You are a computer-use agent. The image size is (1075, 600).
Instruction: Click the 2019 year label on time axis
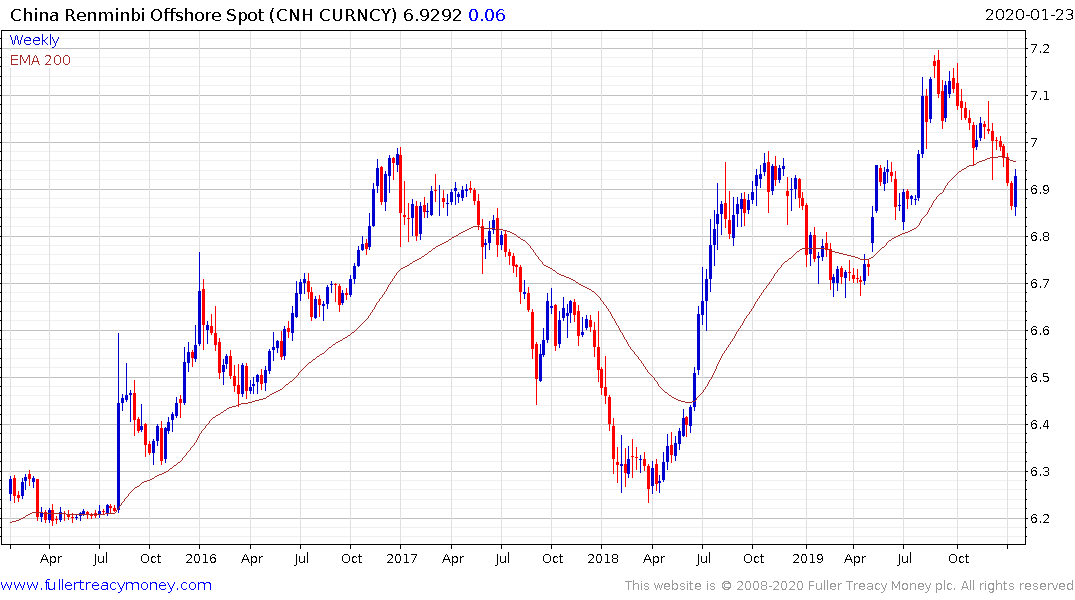tap(808, 558)
